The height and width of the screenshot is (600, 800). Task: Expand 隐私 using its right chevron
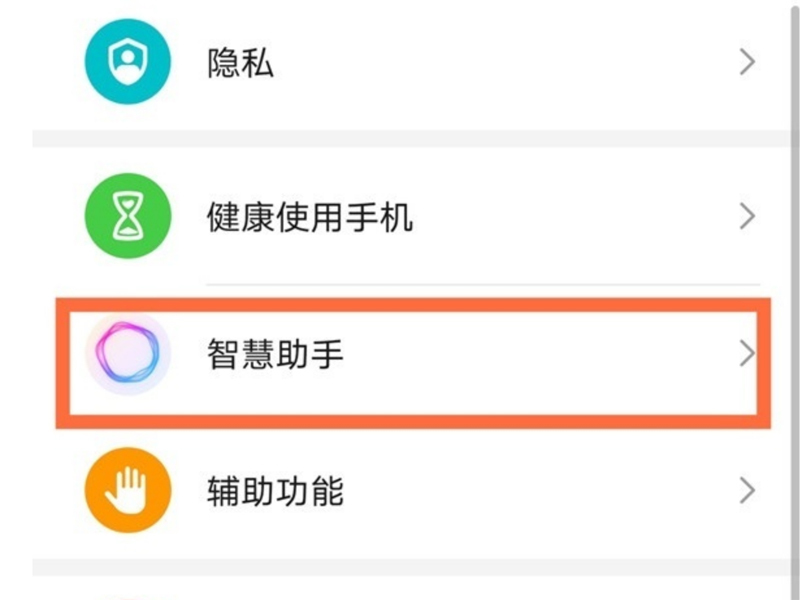click(746, 64)
